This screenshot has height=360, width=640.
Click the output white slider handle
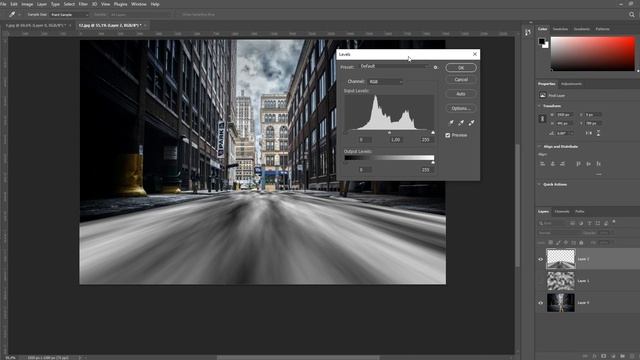pos(433,162)
